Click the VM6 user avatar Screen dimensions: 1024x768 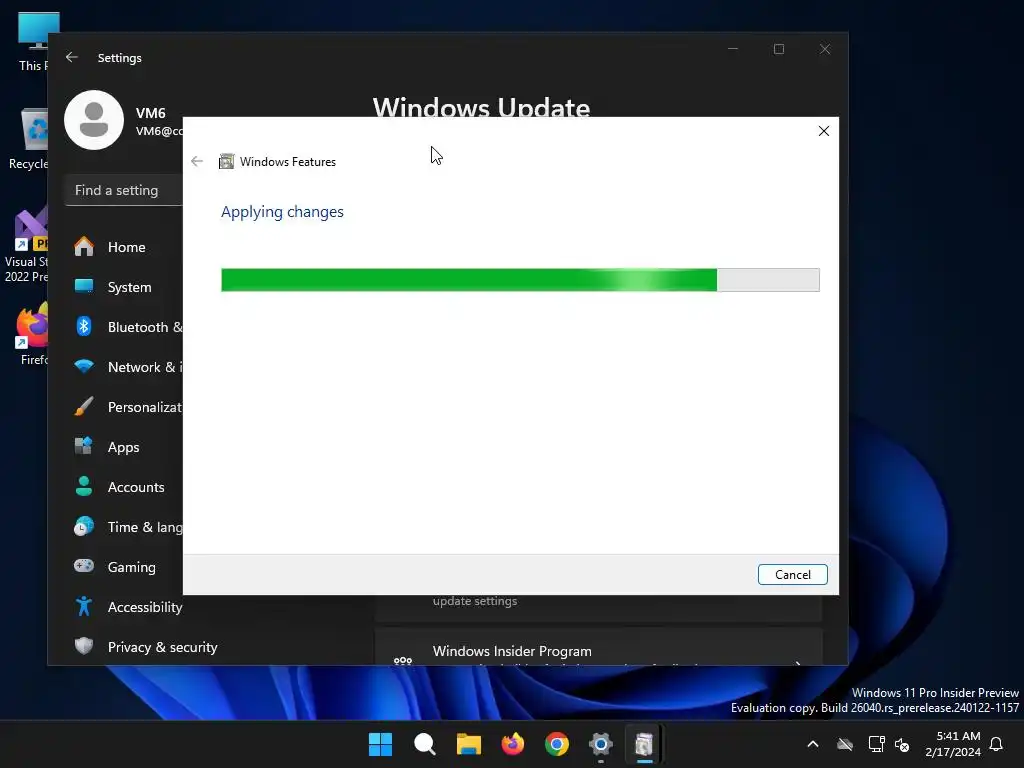94,120
